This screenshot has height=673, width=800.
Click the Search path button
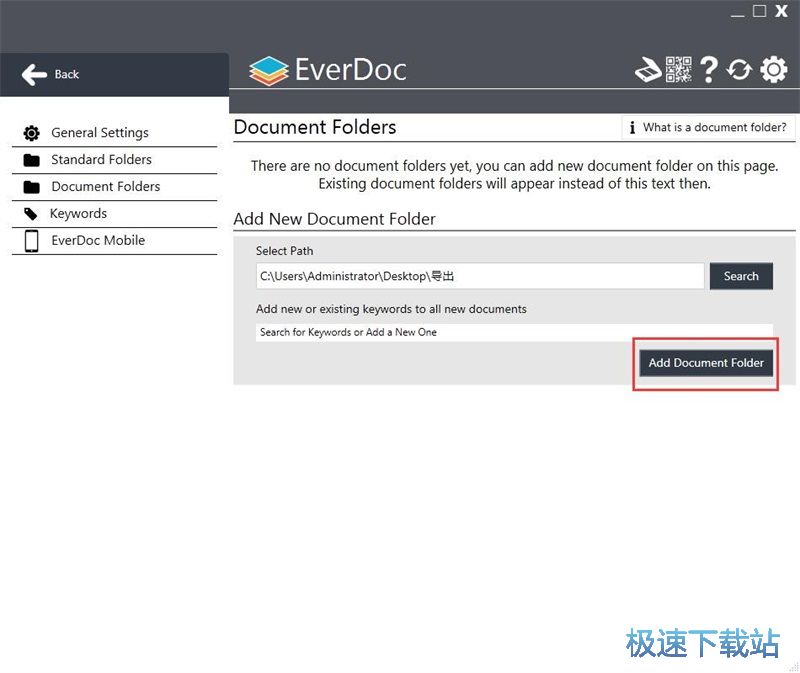click(741, 276)
